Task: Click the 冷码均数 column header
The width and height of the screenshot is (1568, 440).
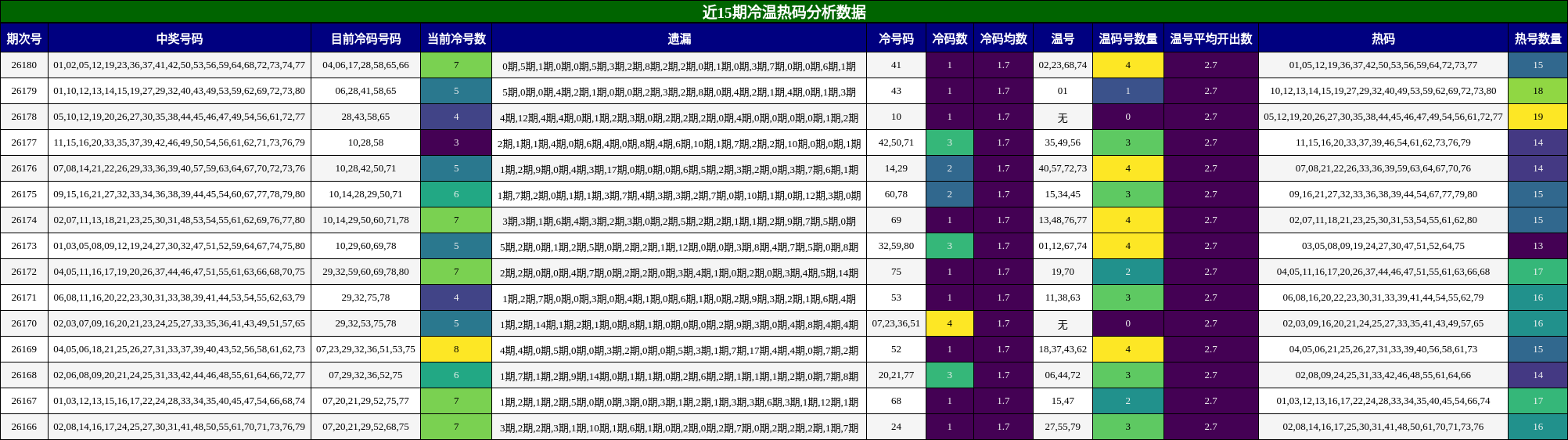Action: (x=1003, y=38)
